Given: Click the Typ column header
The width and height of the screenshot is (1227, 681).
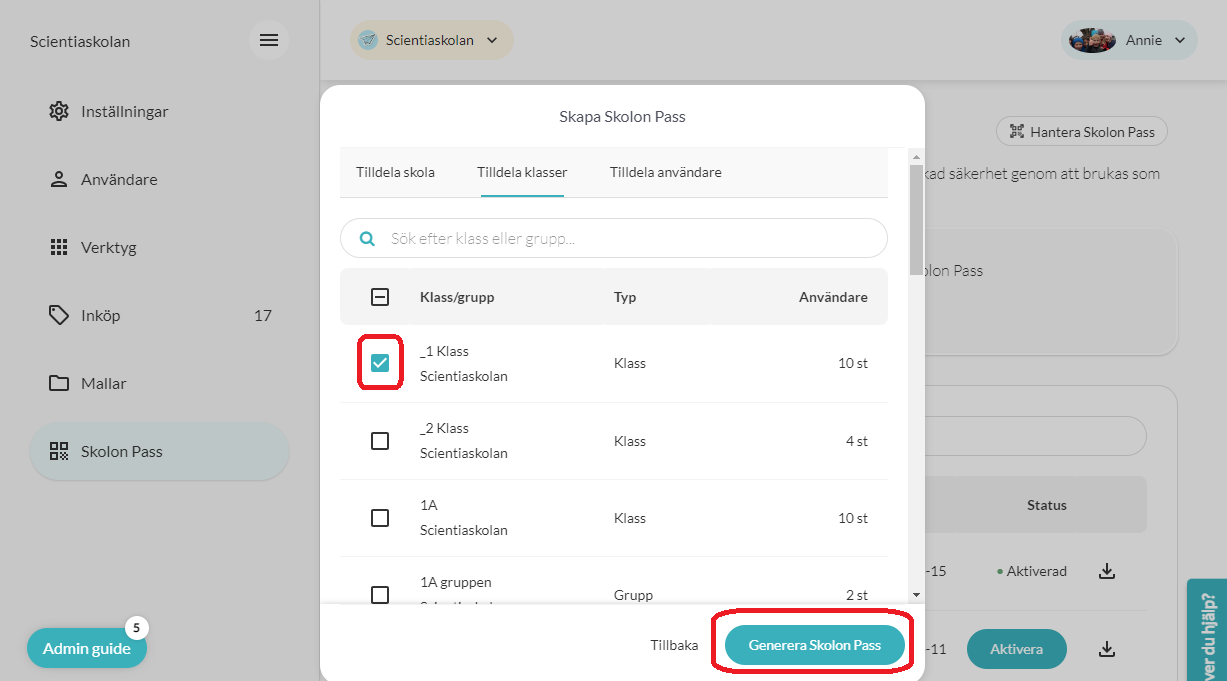Looking at the screenshot, I should click(x=625, y=297).
